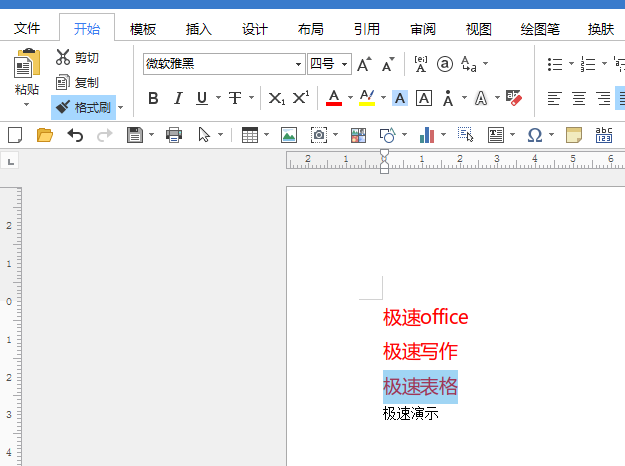The height and width of the screenshot is (466, 625).
Task: Open the File (文件) menu
Action: [x=27, y=29]
